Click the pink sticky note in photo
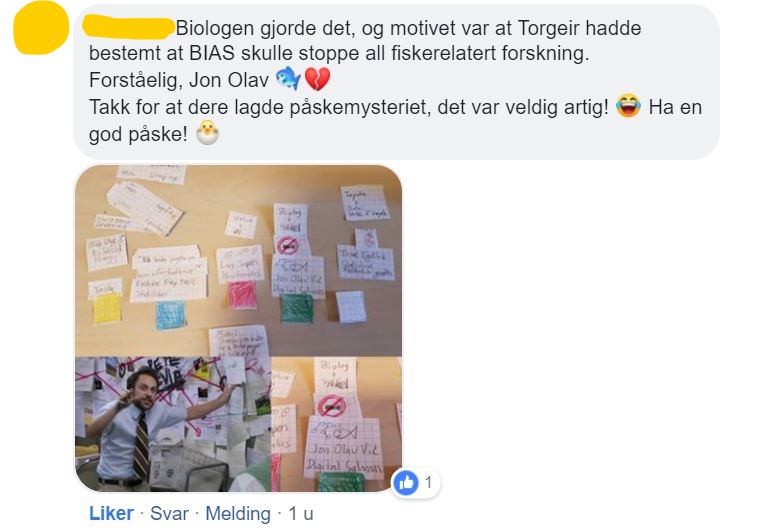The image size is (768, 532). click(242, 295)
